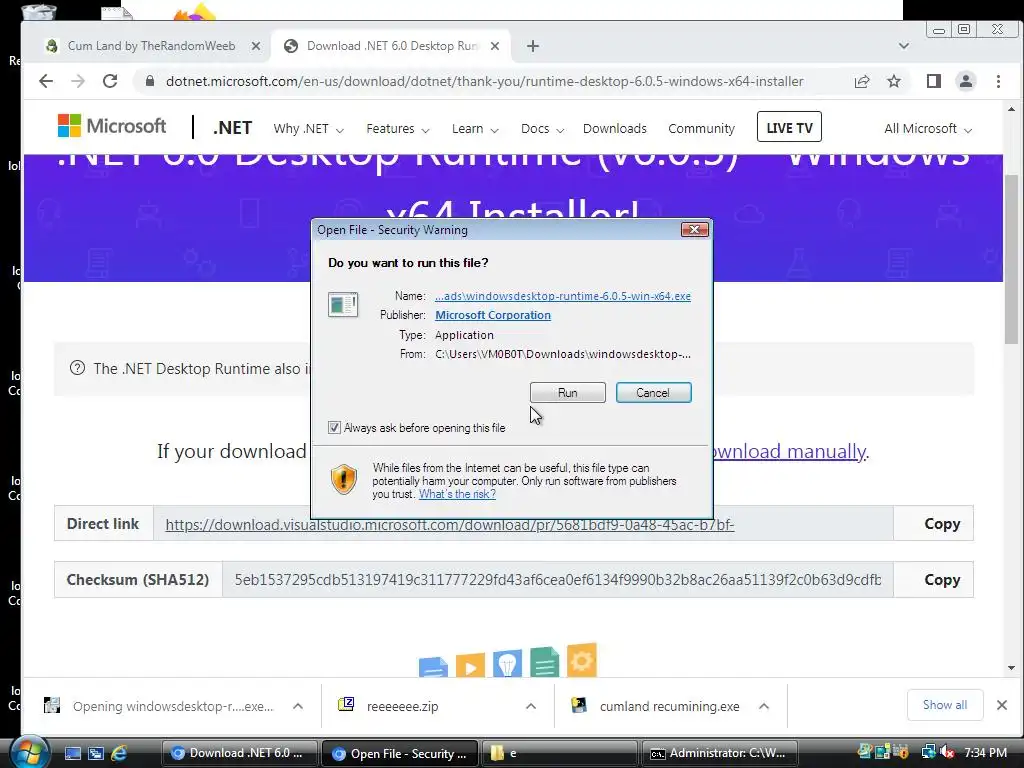Open the What's the risk? link

coord(457,494)
